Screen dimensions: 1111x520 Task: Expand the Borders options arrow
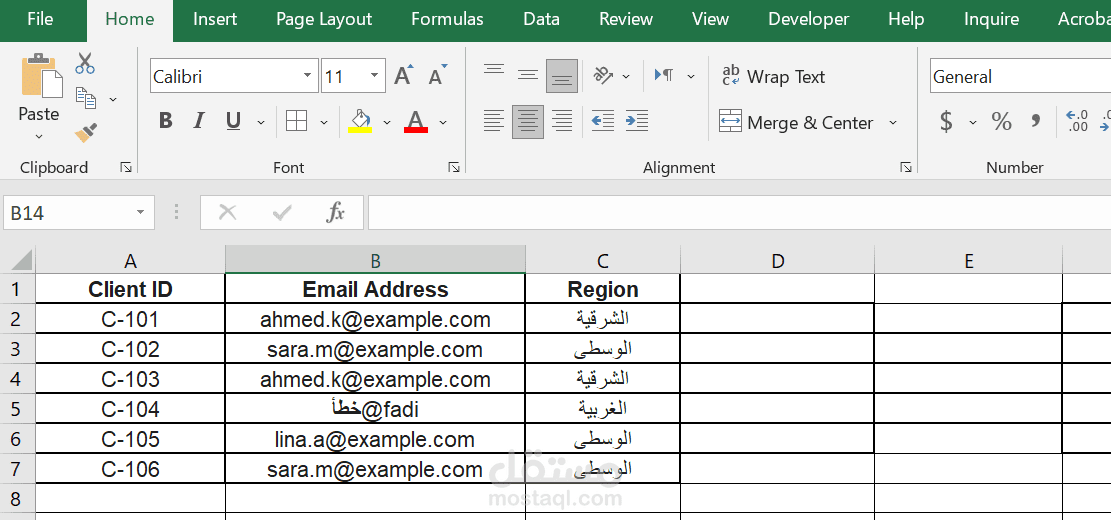pyautogui.click(x=324, y=122)
